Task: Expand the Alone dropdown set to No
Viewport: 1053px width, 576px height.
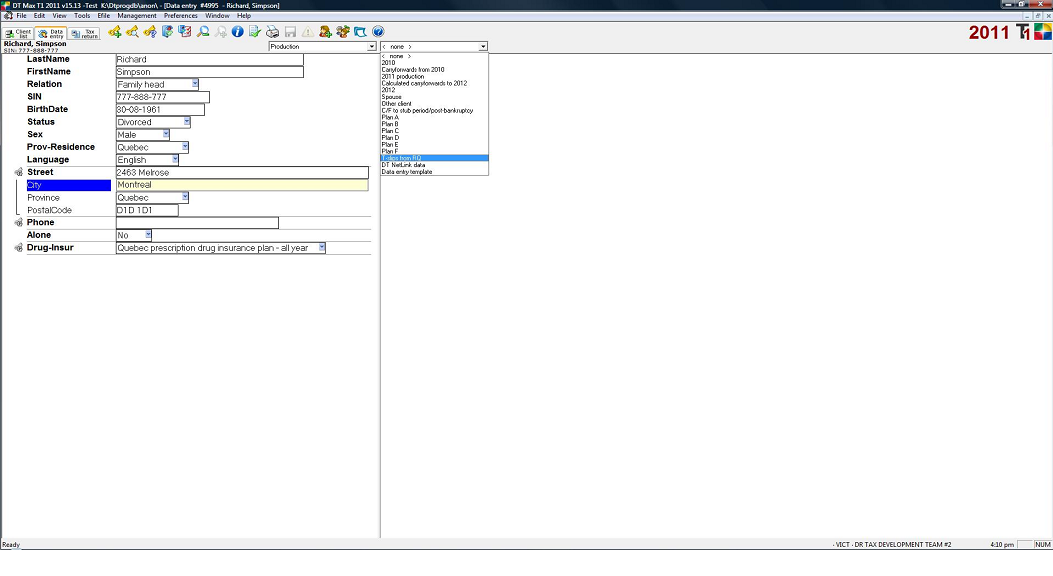Action: coord(148,235)
